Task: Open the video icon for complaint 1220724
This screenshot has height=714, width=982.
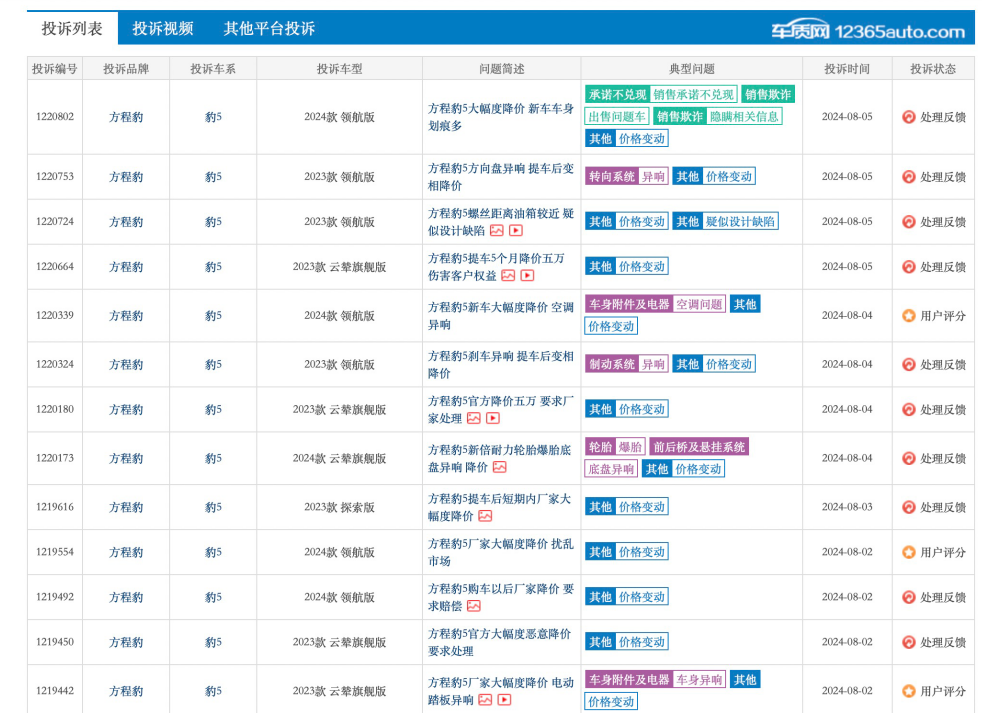Action: pos(516,230)
